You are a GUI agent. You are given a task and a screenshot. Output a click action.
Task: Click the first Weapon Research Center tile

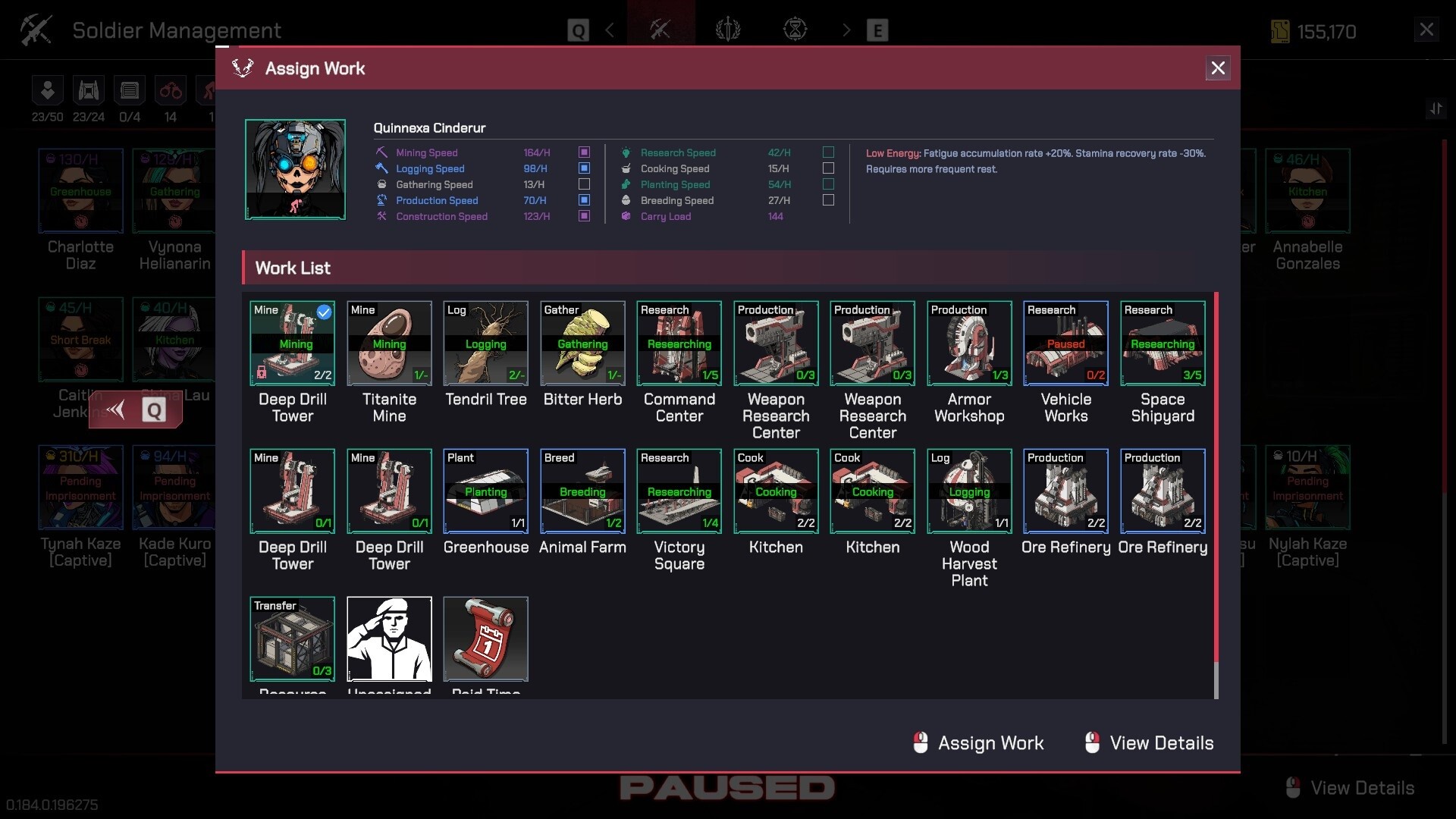(x=776, y=344)
